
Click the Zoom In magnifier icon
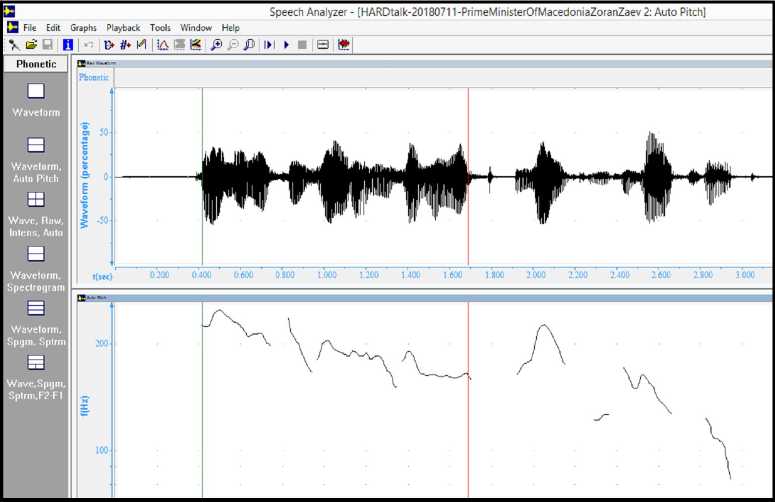coord(217,45)
